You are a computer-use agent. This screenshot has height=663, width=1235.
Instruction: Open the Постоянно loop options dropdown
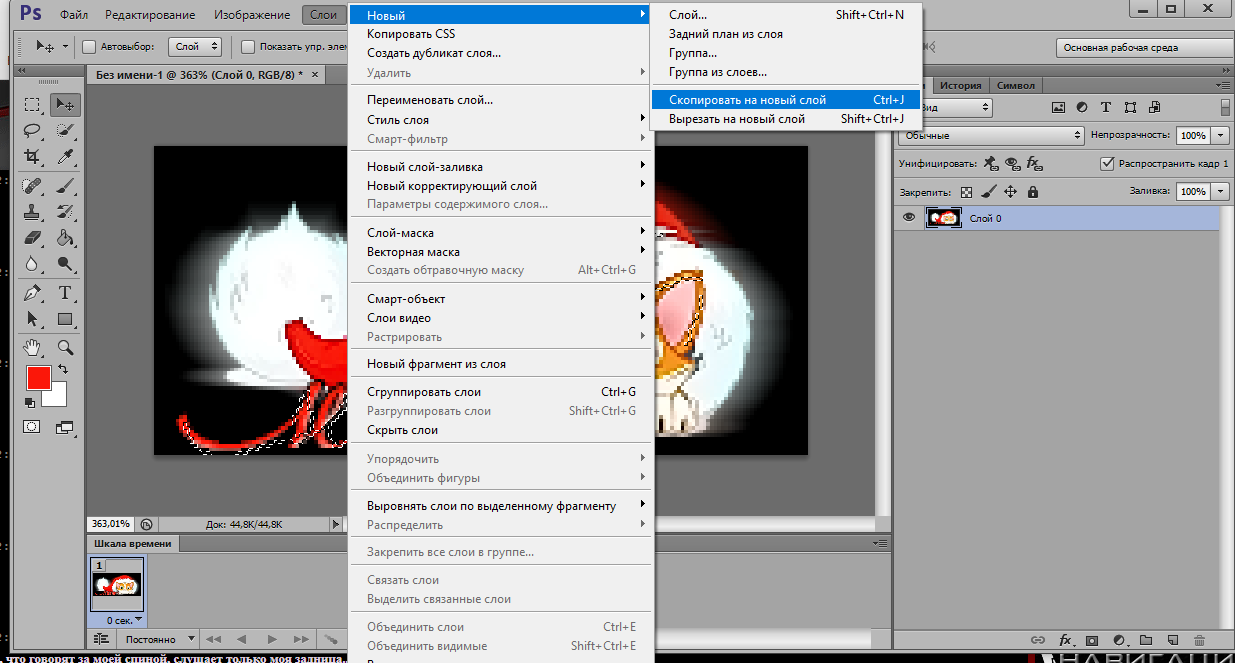point(160,639)
